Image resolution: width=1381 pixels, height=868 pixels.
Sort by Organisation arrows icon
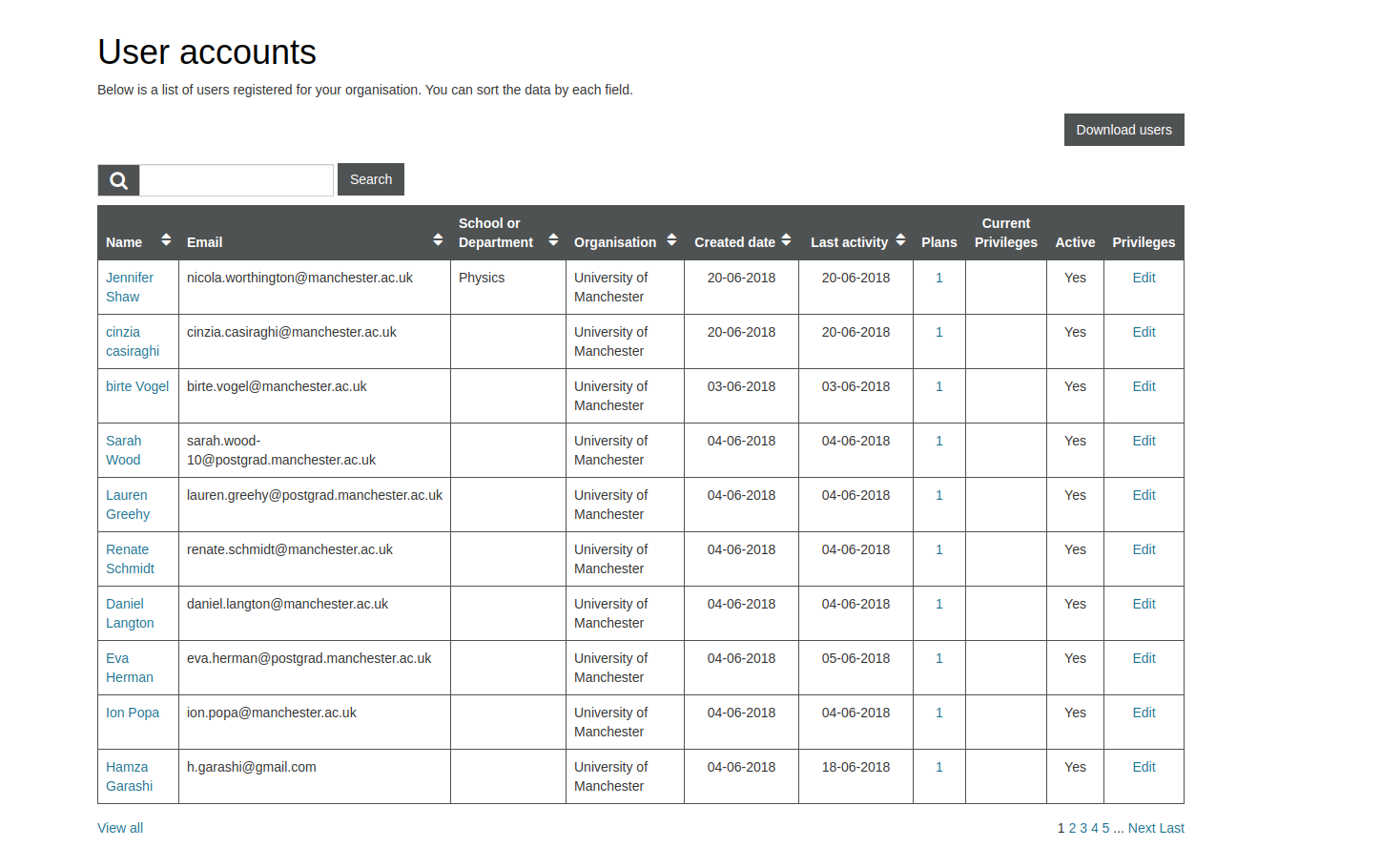pos(671,239)
